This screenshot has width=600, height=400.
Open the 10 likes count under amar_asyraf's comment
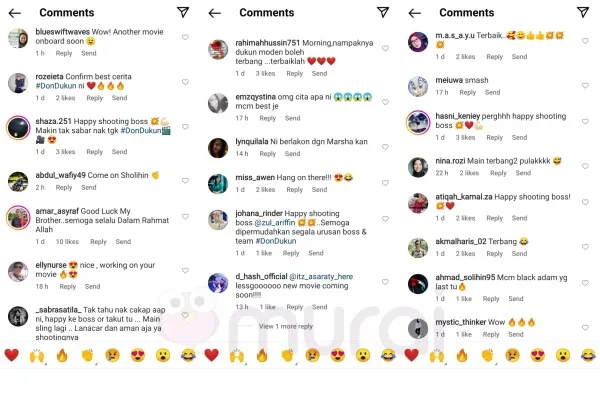[67, 242]
